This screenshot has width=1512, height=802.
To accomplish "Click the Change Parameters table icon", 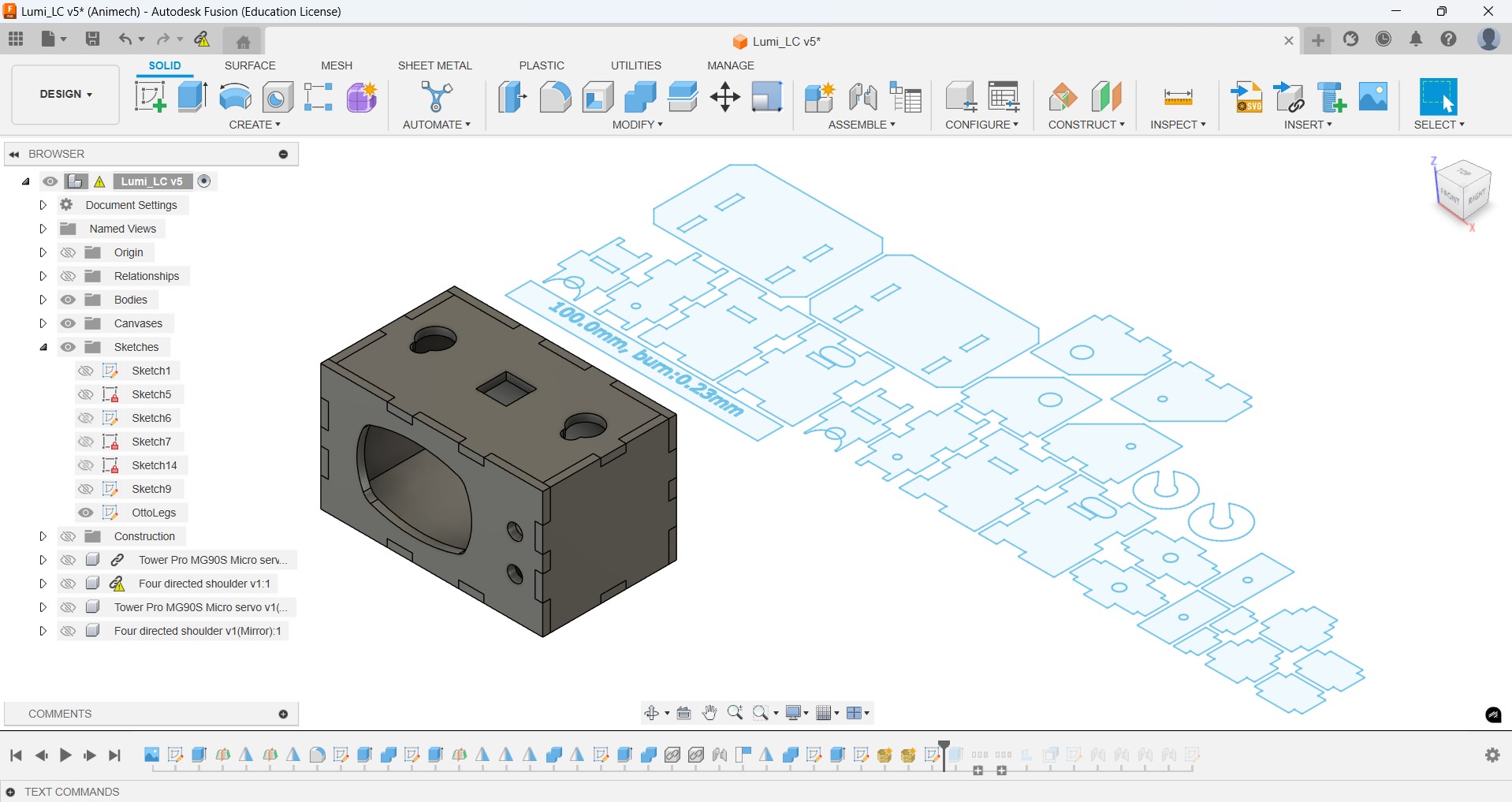I will [1004, 97].
